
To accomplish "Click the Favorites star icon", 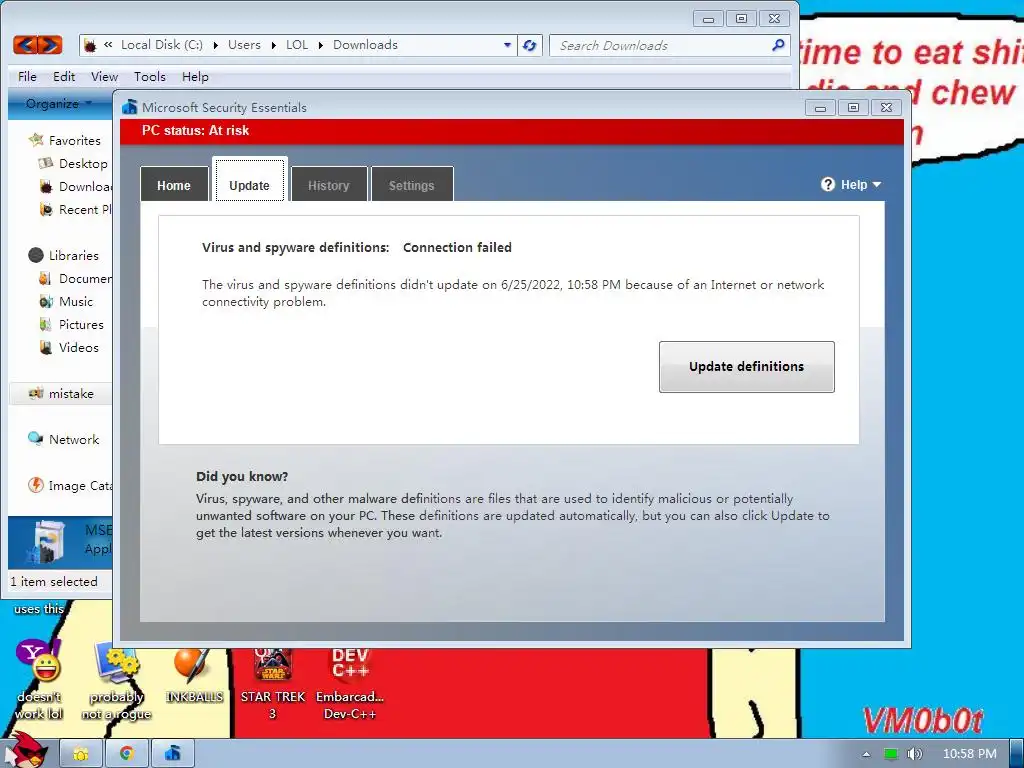I will pyautogui.click(x=36, y=140).
